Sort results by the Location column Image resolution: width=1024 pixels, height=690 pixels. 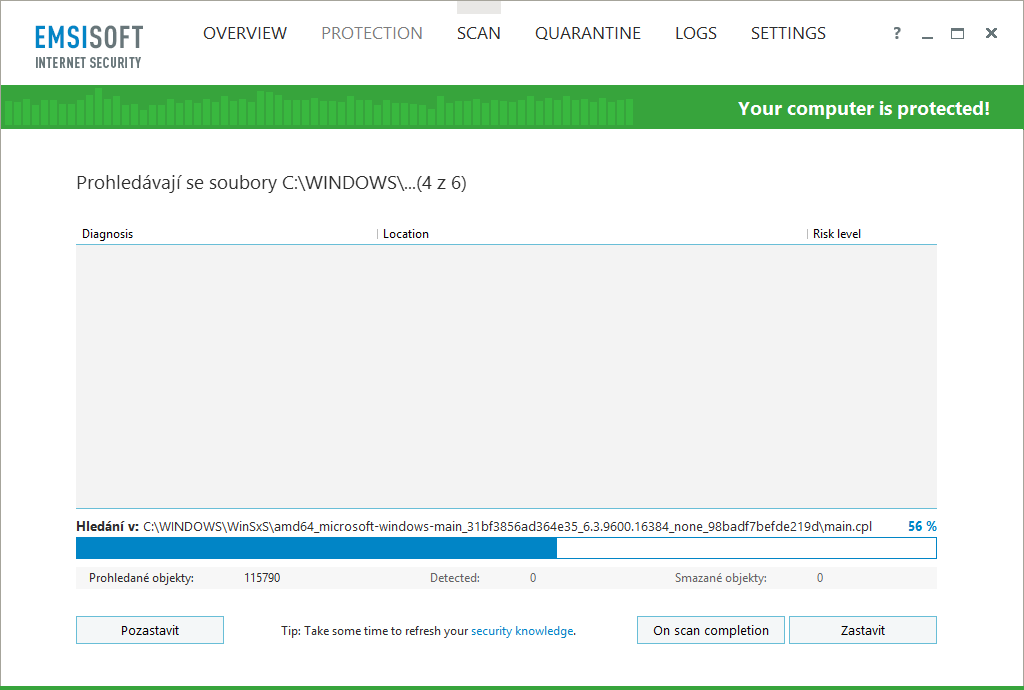(406, 233)
